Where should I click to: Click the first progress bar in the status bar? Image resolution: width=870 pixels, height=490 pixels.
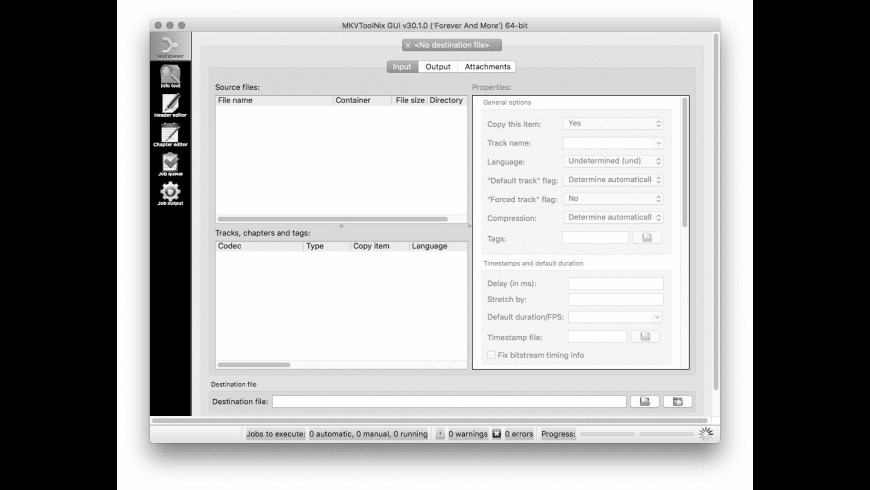tap(608, 434)
